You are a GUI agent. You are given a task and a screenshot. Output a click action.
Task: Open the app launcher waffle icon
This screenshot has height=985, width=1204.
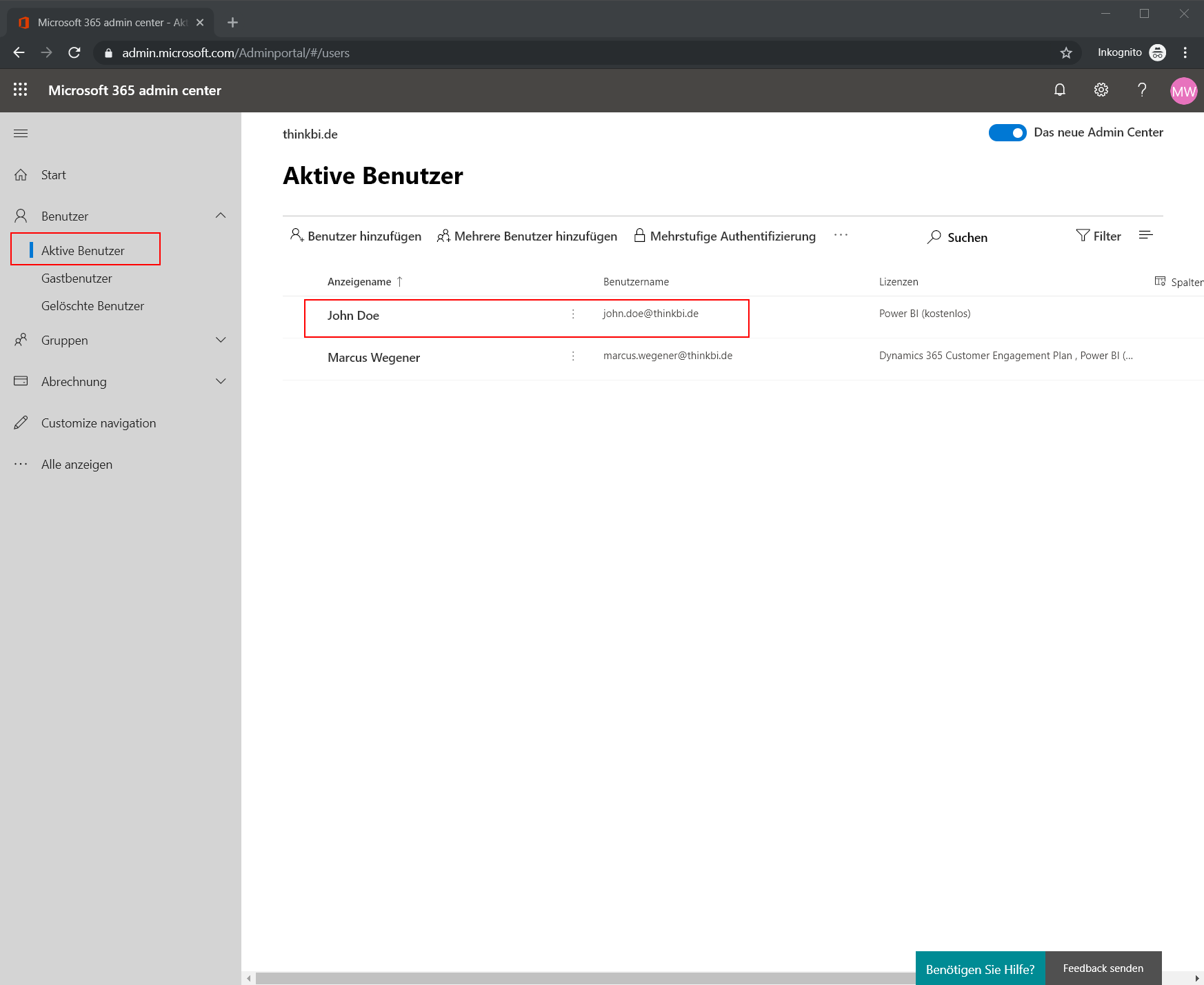tap(21, 90)
